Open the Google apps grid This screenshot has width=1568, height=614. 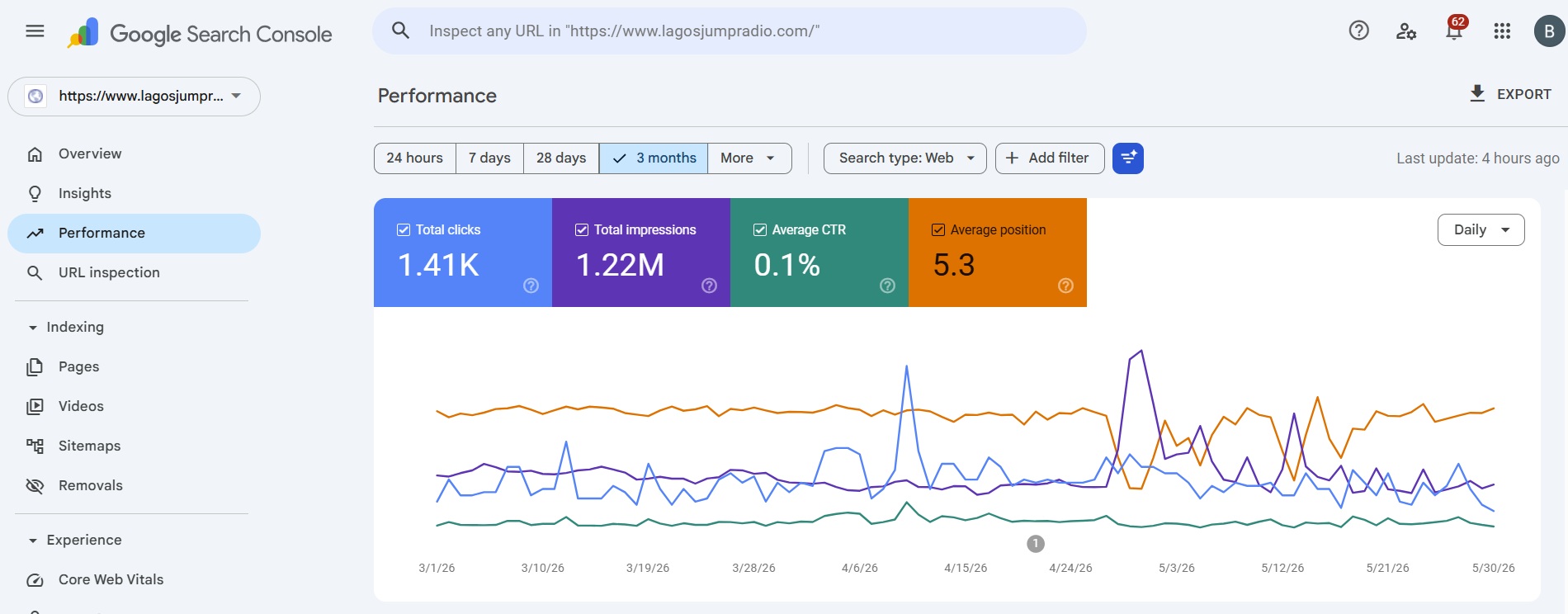click(x=1502, y=31)
